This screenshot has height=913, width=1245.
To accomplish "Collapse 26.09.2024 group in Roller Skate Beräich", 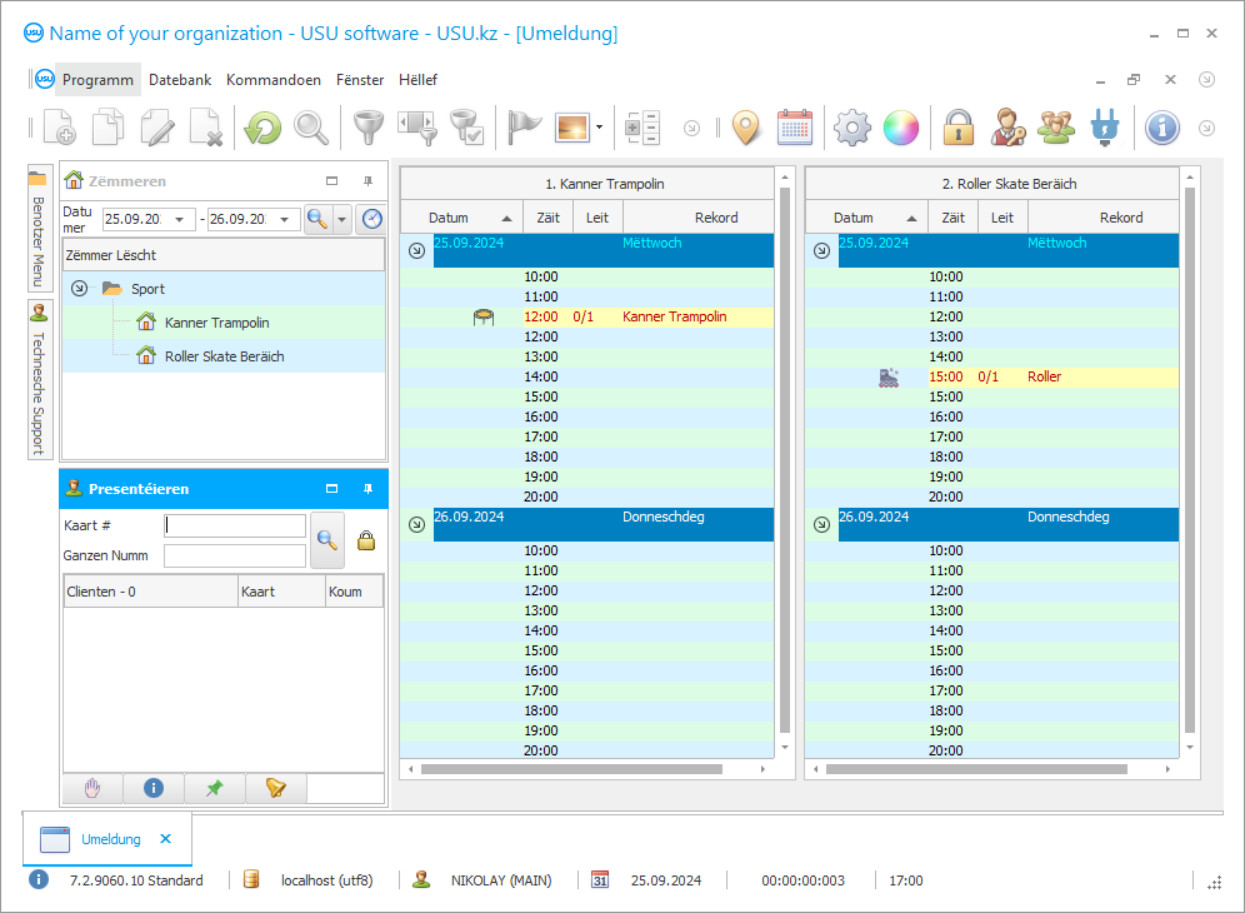I will (822, 525).
